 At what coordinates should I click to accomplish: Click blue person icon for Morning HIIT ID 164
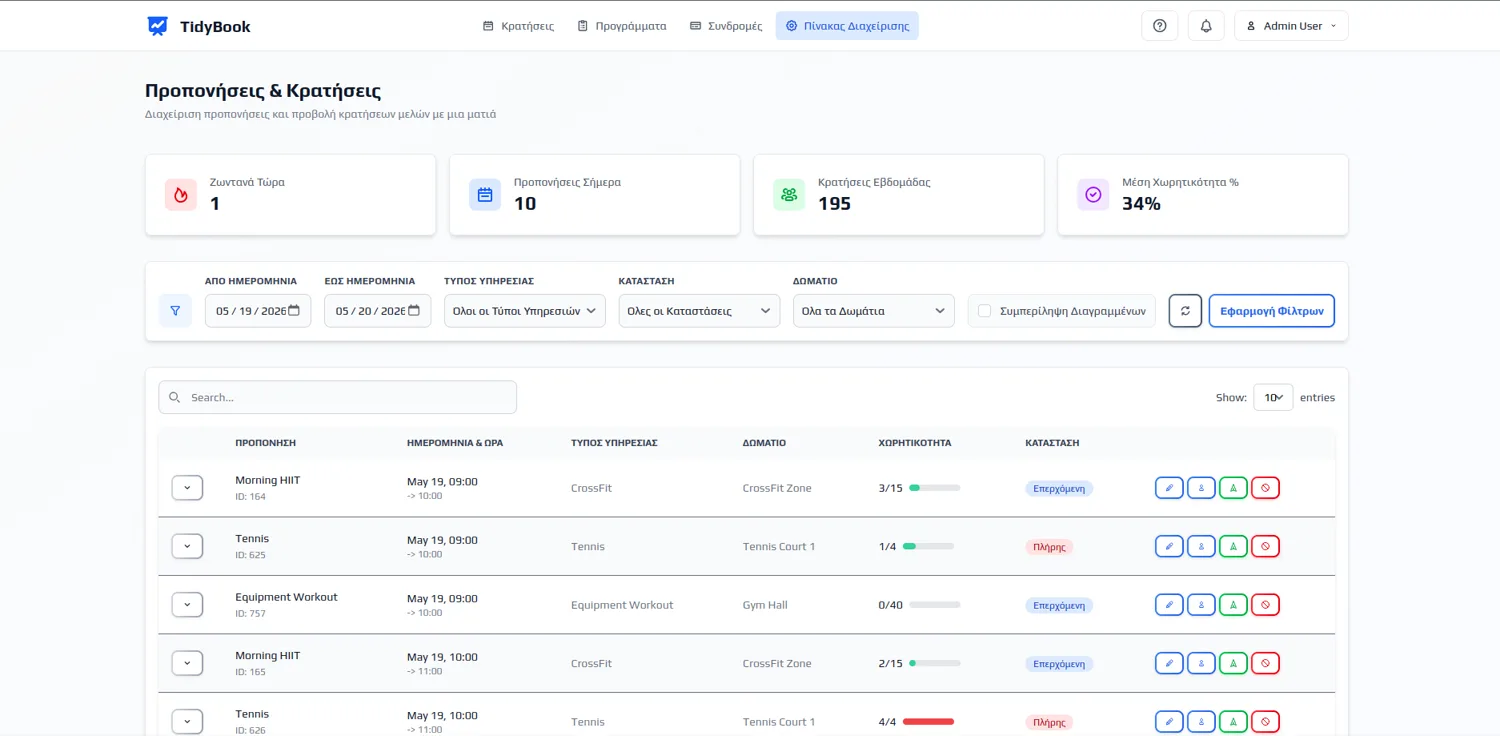pyautogui.click(x=1201, y=488)
